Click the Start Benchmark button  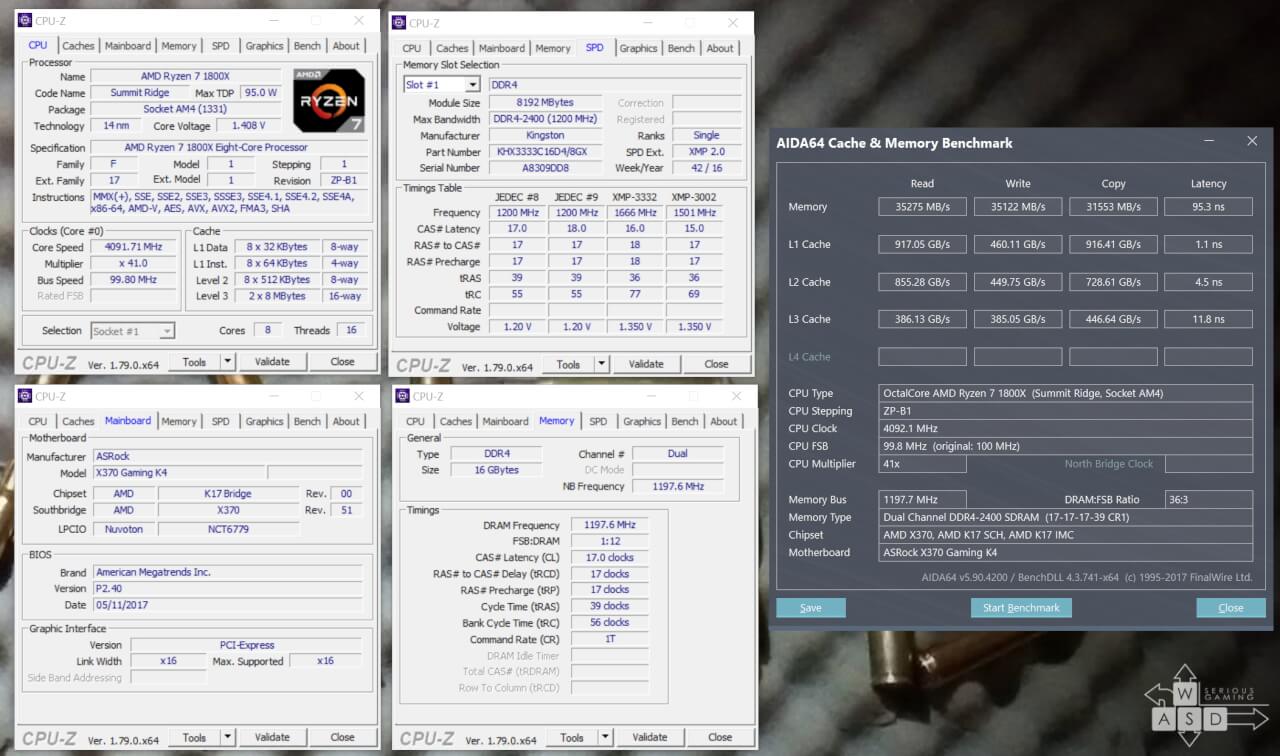coord(1021,608)
